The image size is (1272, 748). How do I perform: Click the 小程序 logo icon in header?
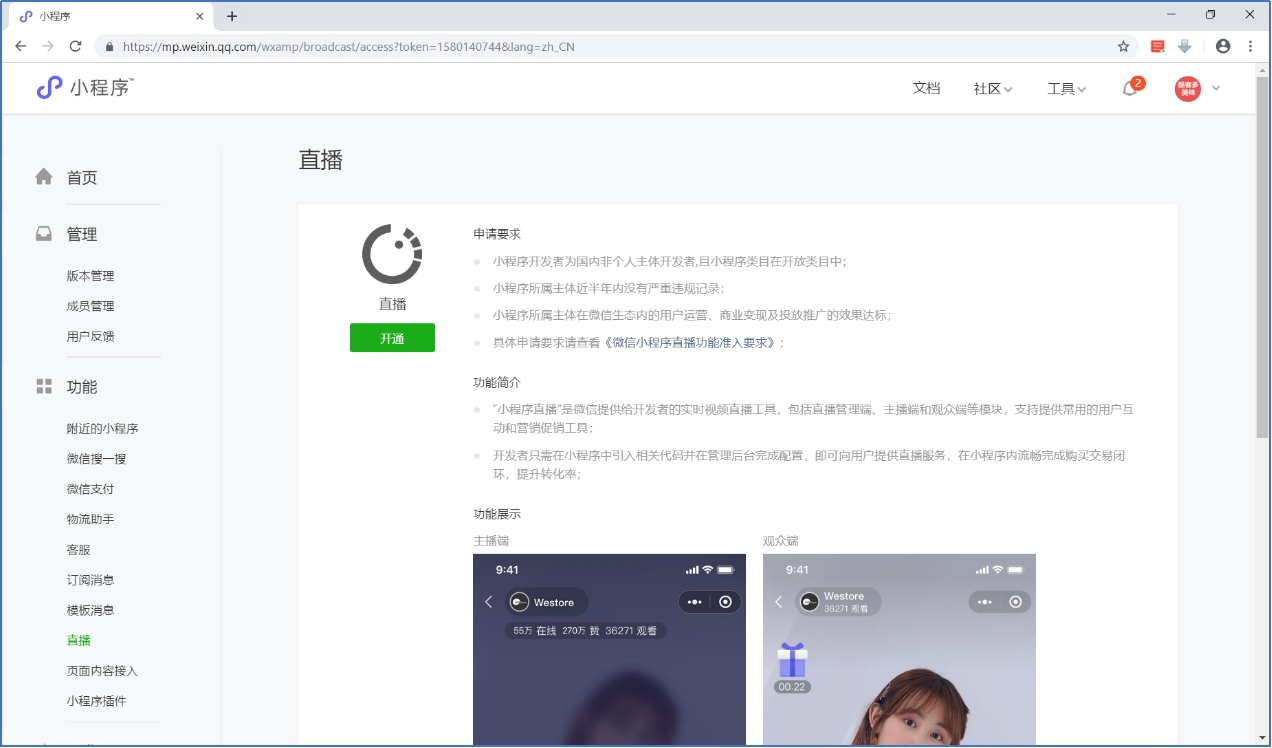tap(49, 88)
